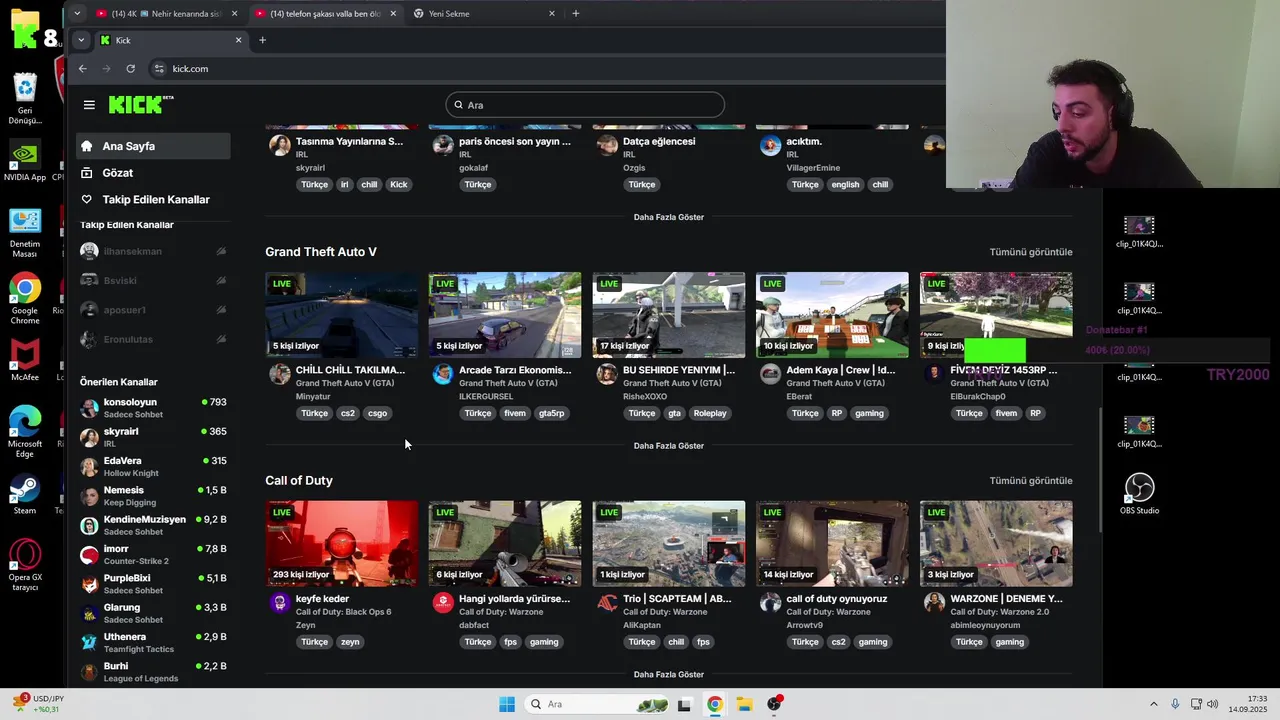This screenshot has width=1280, height=720.
Task: Click PurpleBixi avatar in recommended list
Action: 89,584
